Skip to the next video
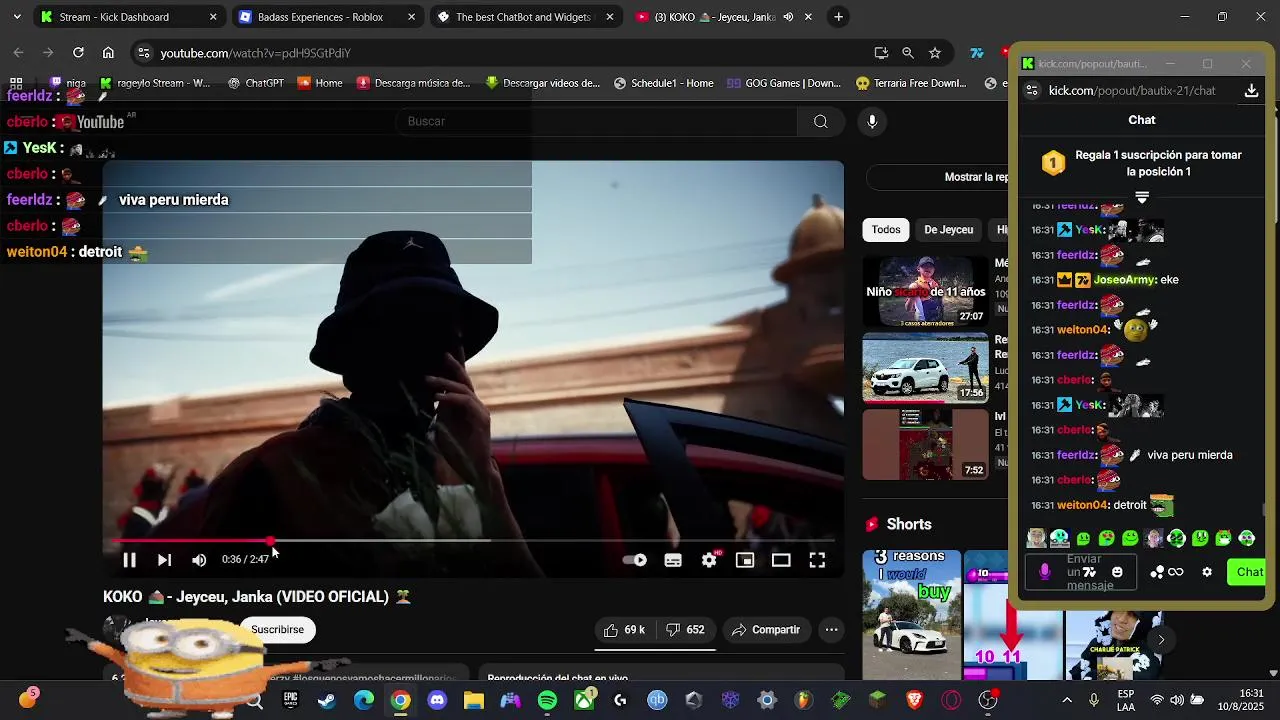This screenshot has width=1280, height=720. (x=164, y=560)
